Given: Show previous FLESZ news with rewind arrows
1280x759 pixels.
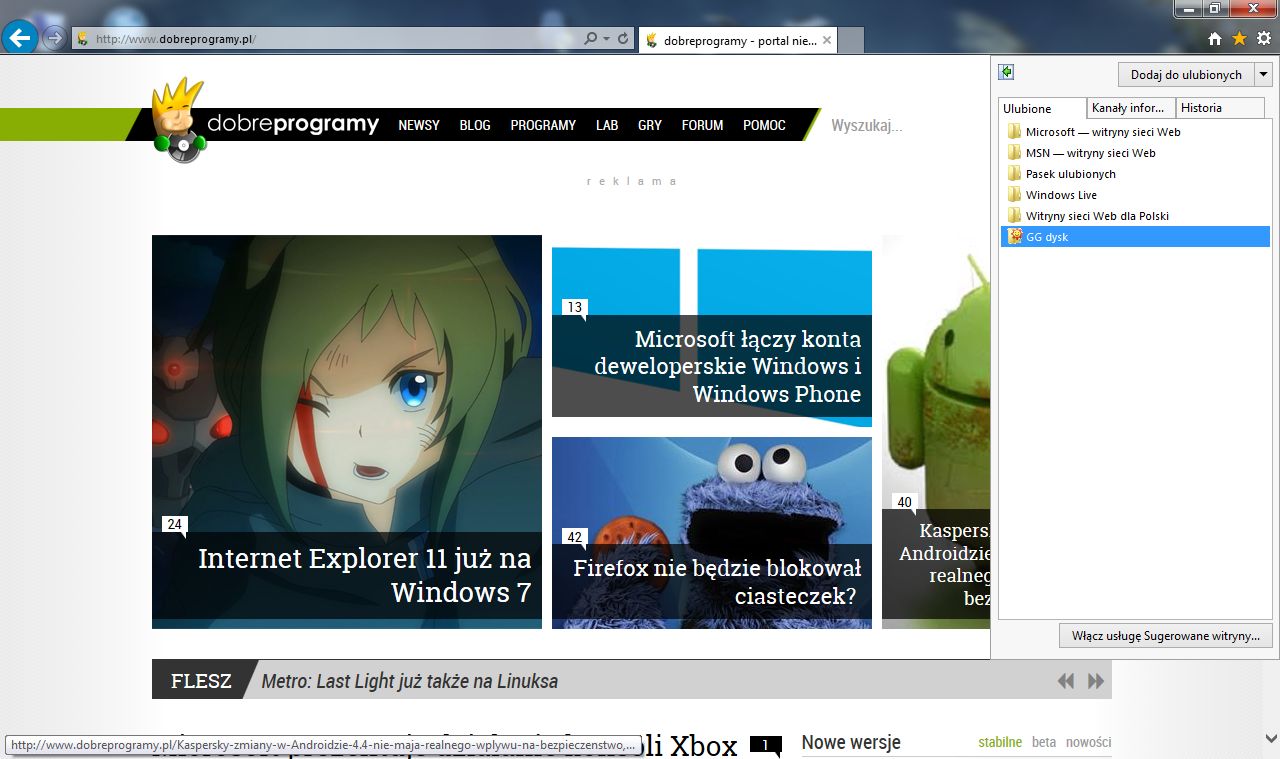Looking at the screenshot, I should pyautogui.click(x=1066, y=681).
